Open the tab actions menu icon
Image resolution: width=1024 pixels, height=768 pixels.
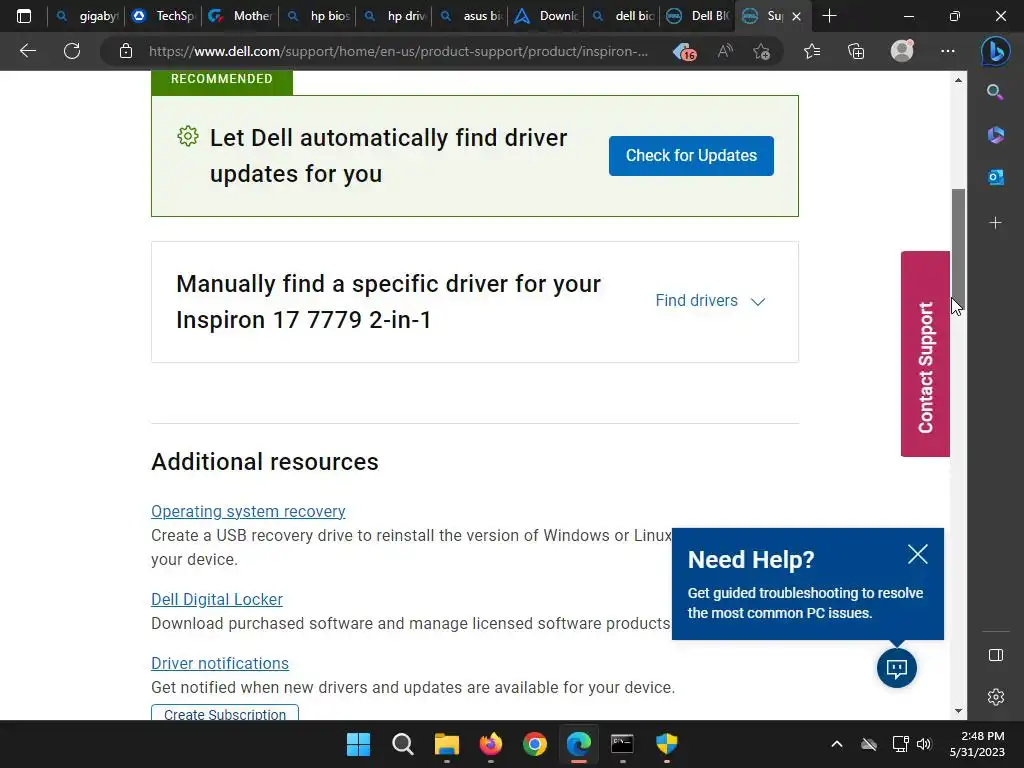24,16
